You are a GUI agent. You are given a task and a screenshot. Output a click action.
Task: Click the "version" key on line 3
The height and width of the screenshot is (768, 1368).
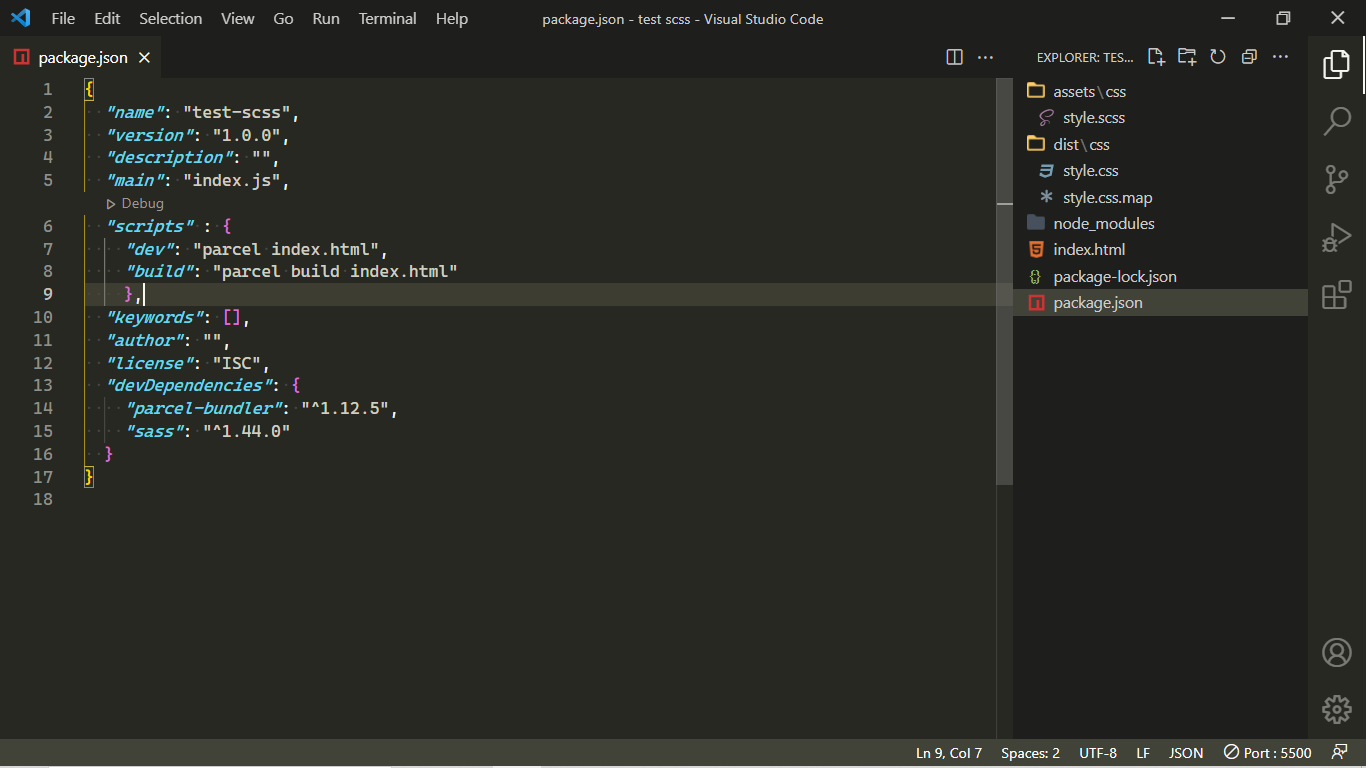[x=150, y=136]
